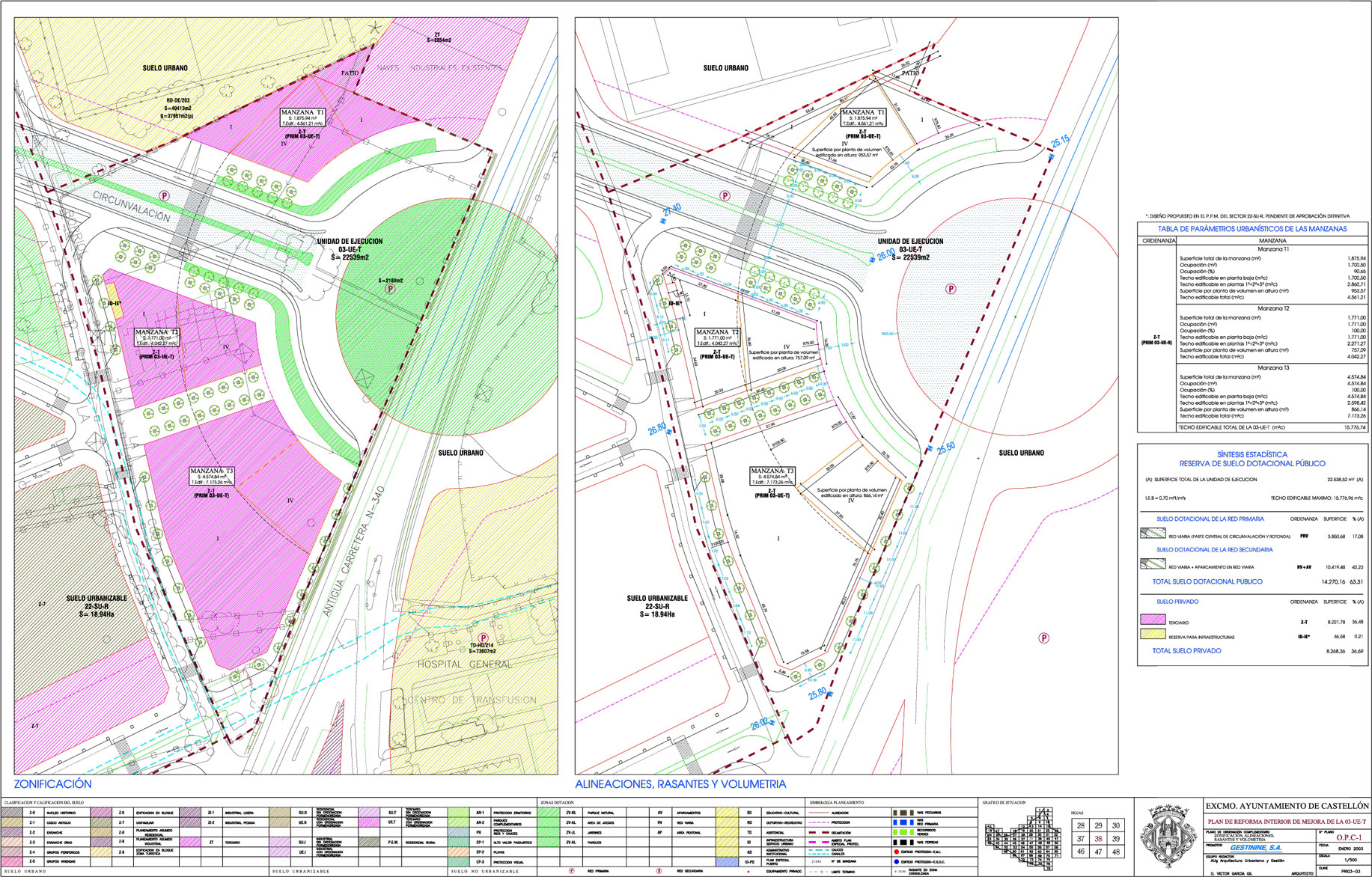
Task: Select sheet 38 in the Hojas grid
Action: (1098, 839)
